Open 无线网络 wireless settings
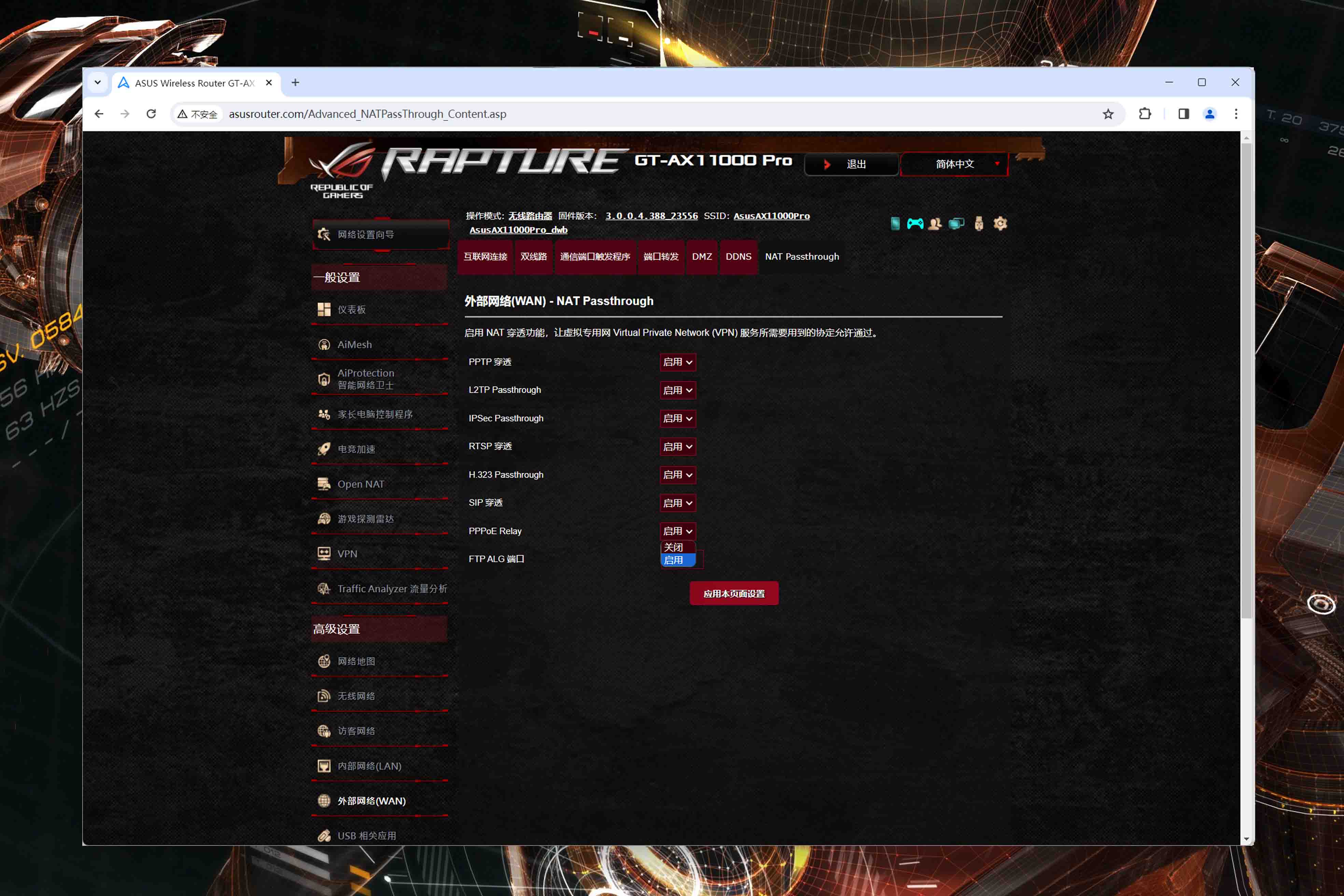The width and height of the screenshot is (1344, 896). 379,696
